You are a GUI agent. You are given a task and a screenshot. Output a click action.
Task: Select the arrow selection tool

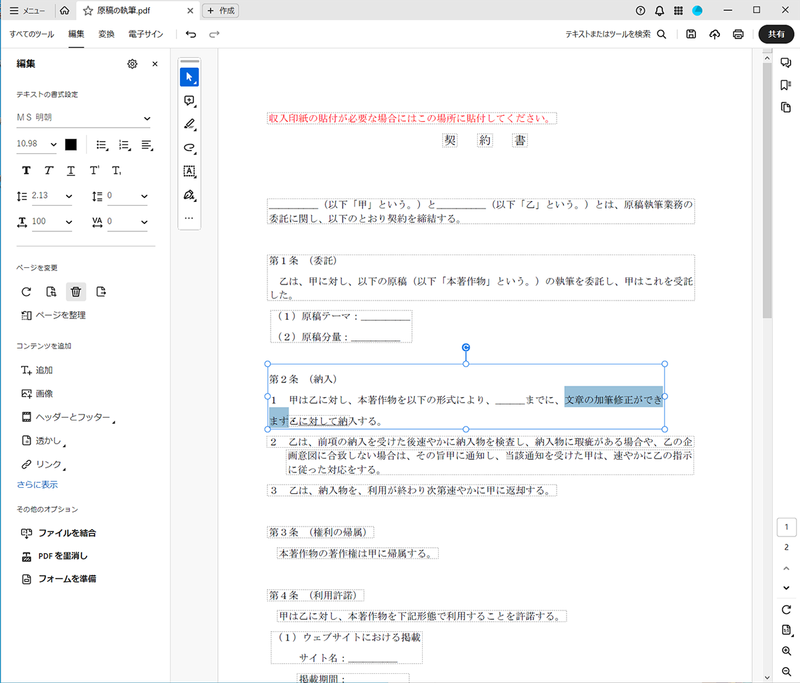[189, 77]
